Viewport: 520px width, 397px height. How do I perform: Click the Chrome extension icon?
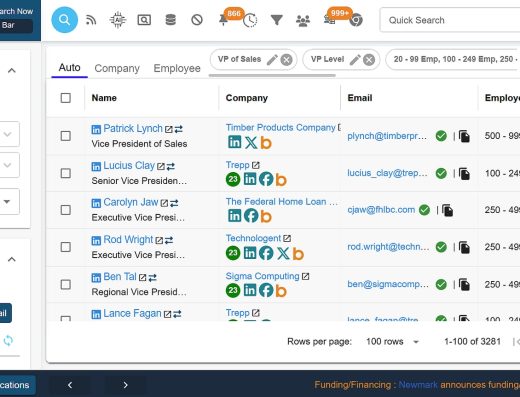coord(356,21)
